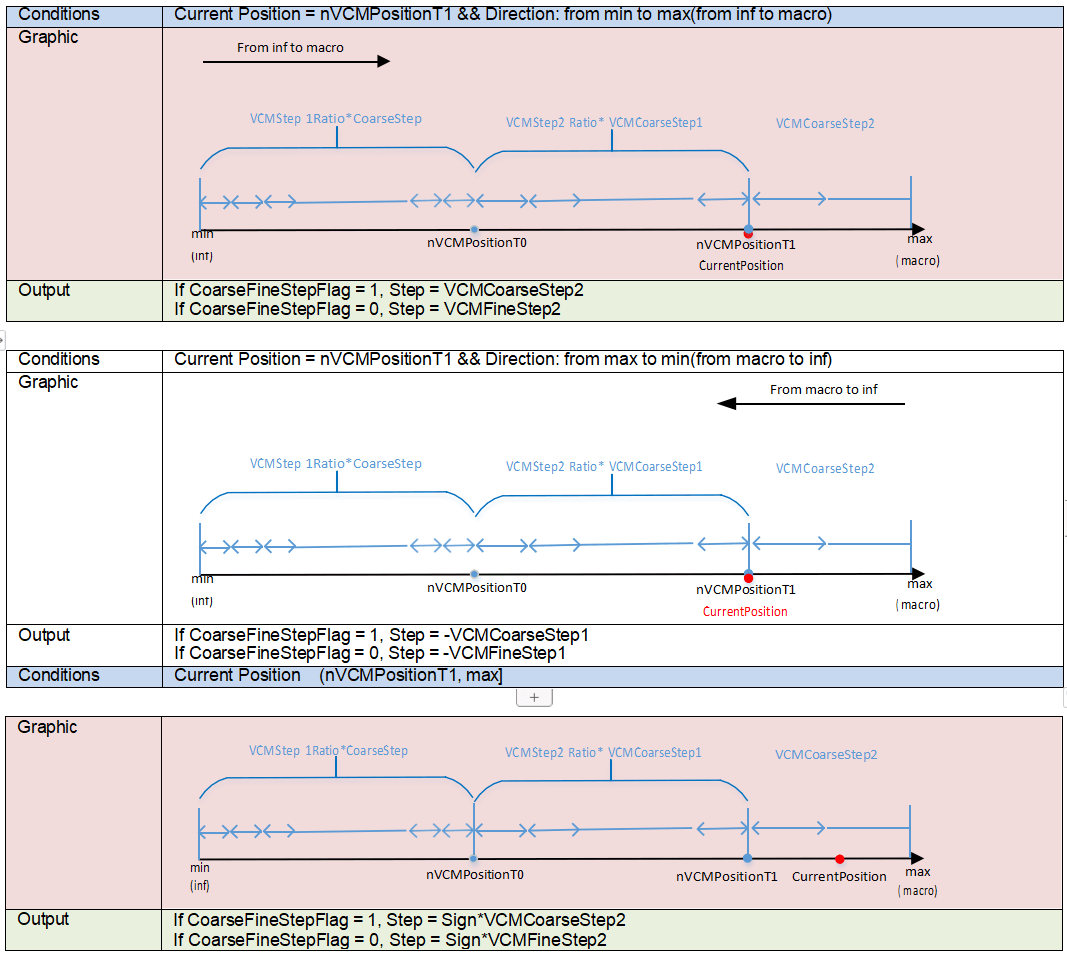1067x959 pixels.
Task: Click the 'Step = -VCMCoarseStep1' output line
Action: [381, 635]
